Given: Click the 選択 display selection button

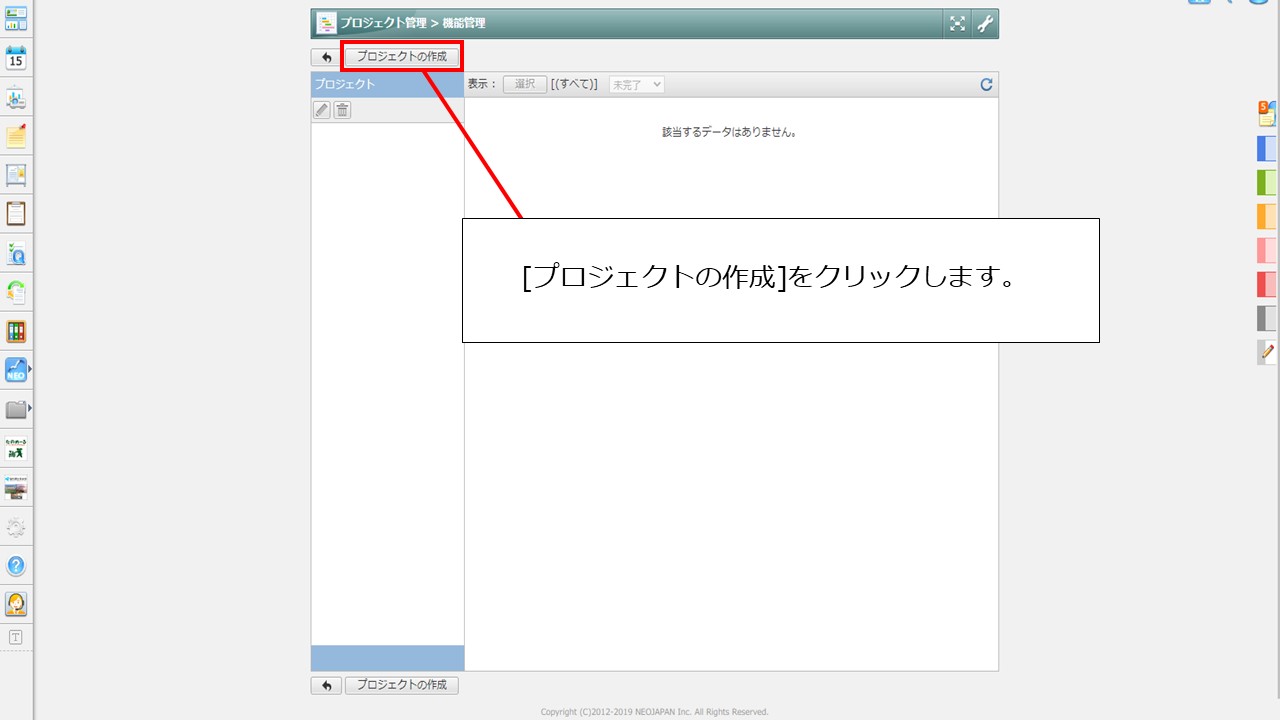Looking at the screenshot, I should pos(525,85).
